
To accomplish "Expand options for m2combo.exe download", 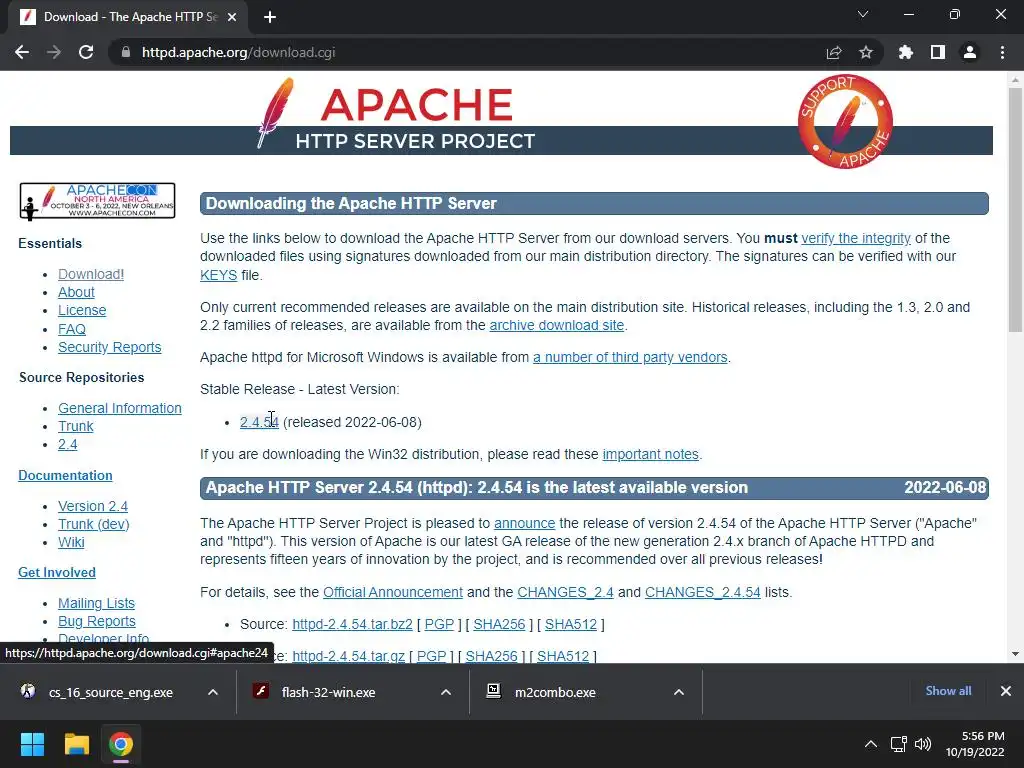I will pyautogui.click(x=679, y=692).
